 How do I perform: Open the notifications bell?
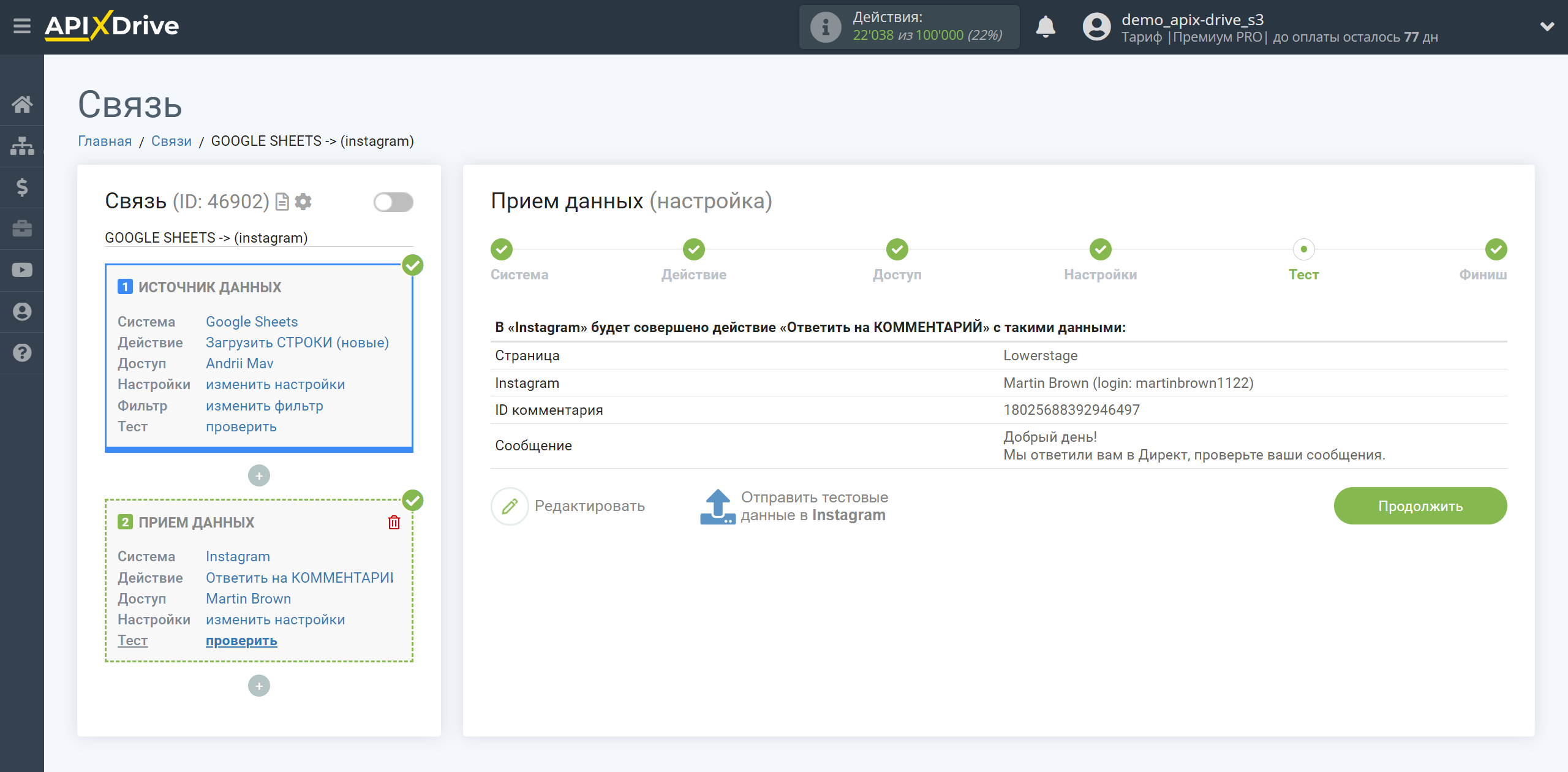coord(1046,27)
